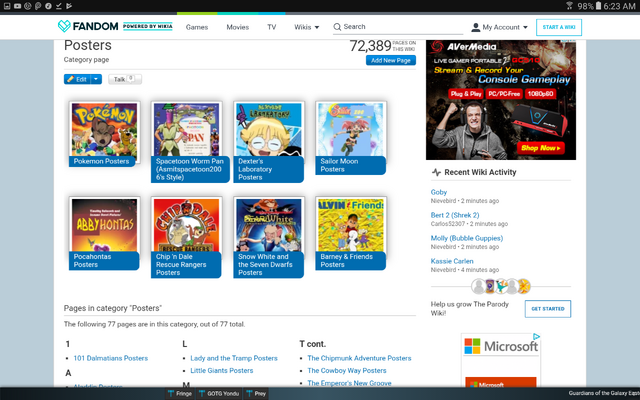640x400 pixels.
Task: Click the Fringe trident icon in bottom bar
Action: pyautogui.click(x=171, y=393)
